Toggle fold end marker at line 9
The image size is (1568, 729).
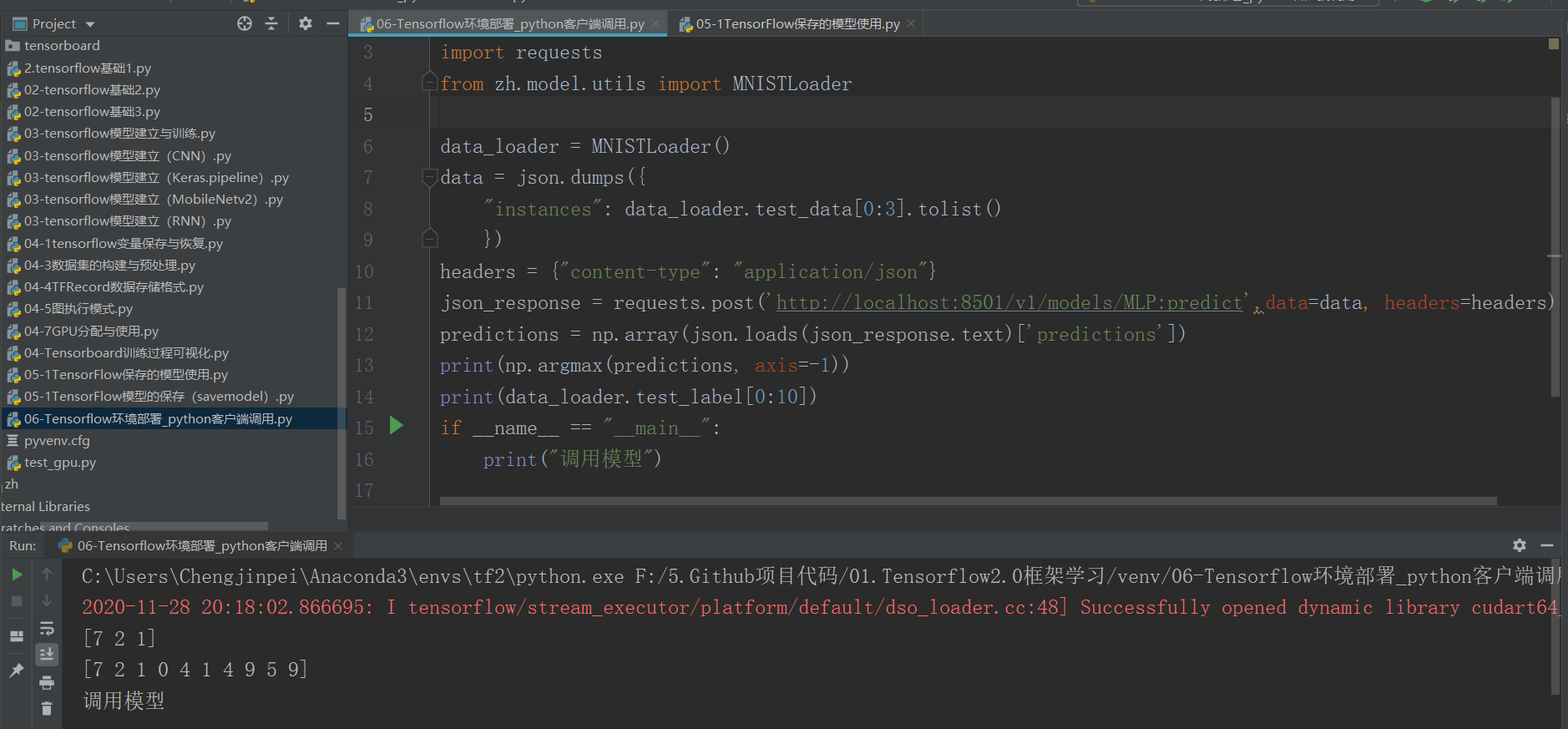[x=429, y=237]
